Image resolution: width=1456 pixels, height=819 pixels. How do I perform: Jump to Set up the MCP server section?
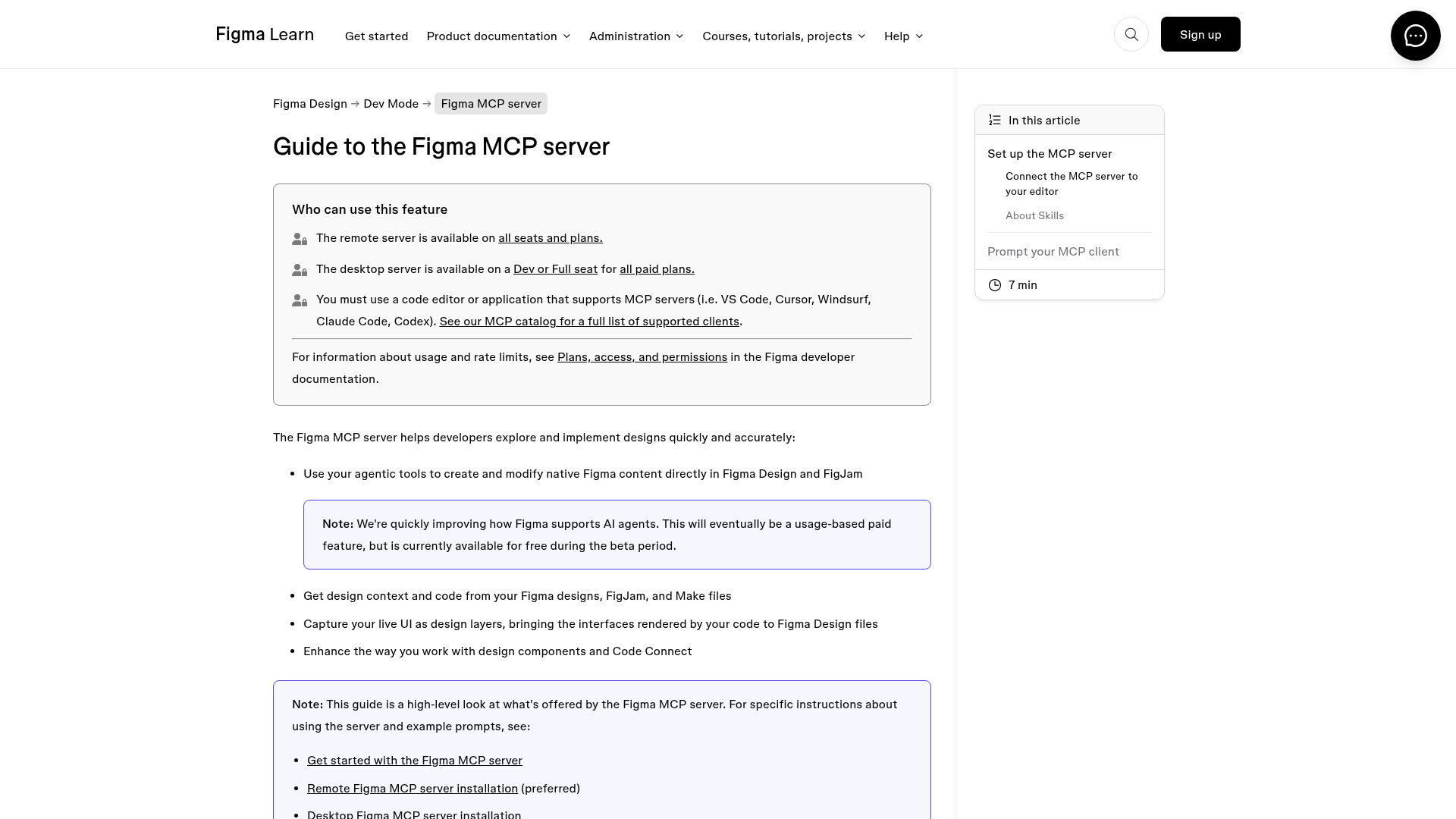(1050, 154)
